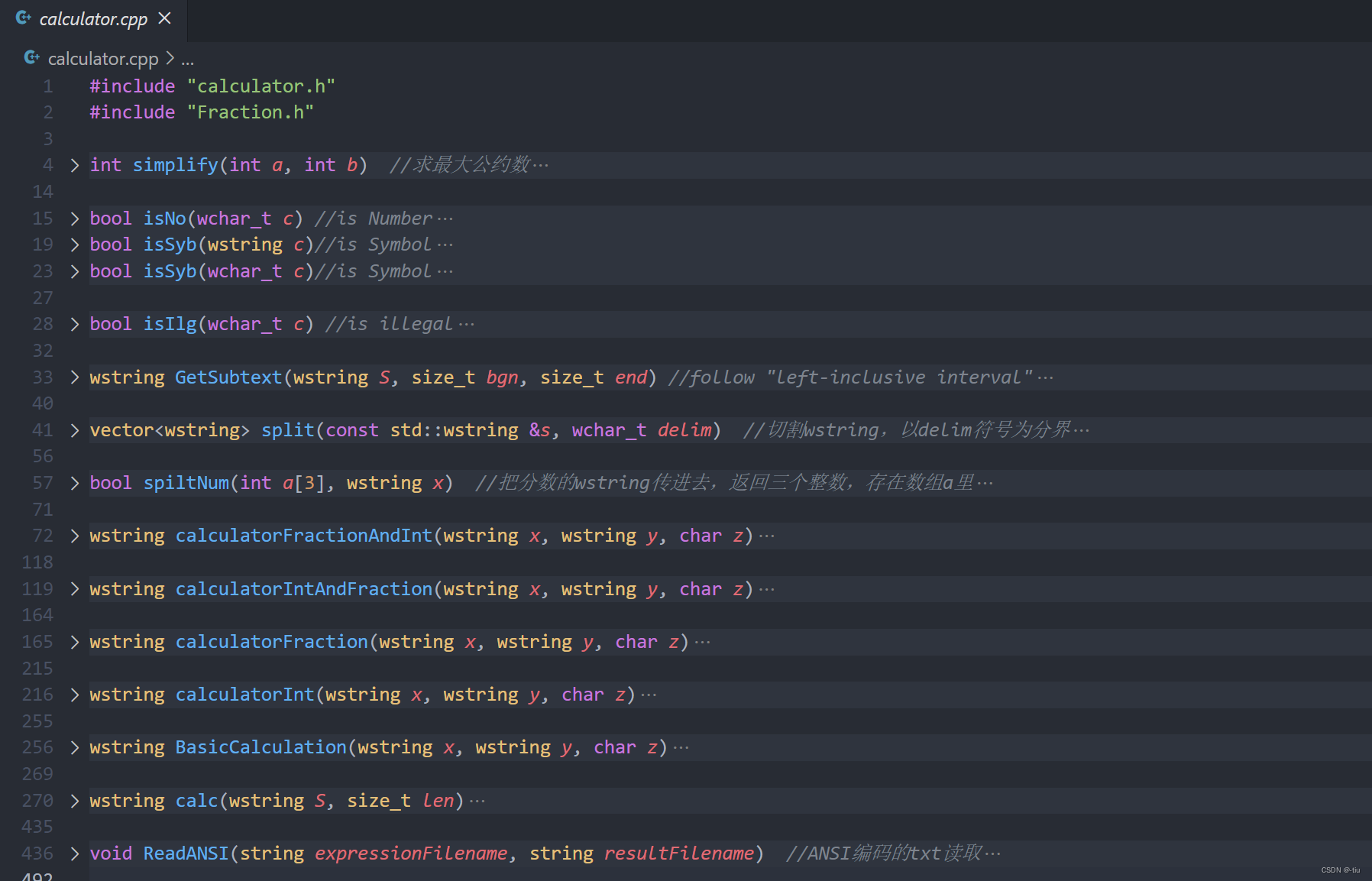Expand folded isNo function at line 15

pos(74,219)
